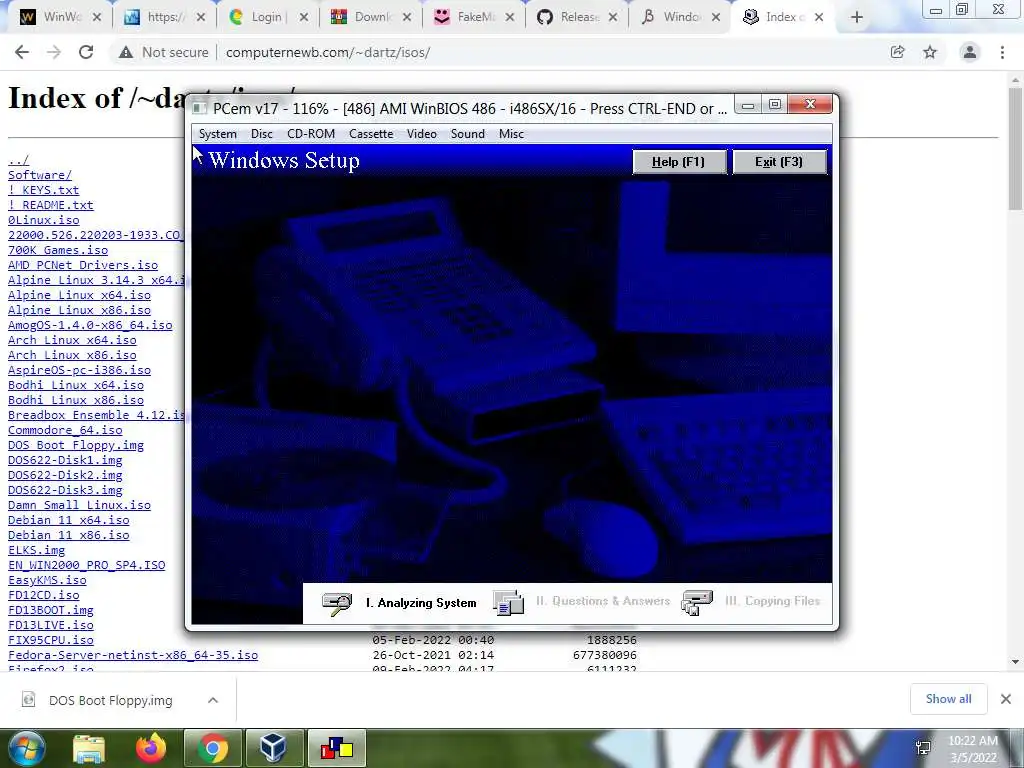The width and height of the screenshot is (1024, 768).
Task: Click the Questions & Answers step icon
Action: pyautogui.click(x=508, y=603)
